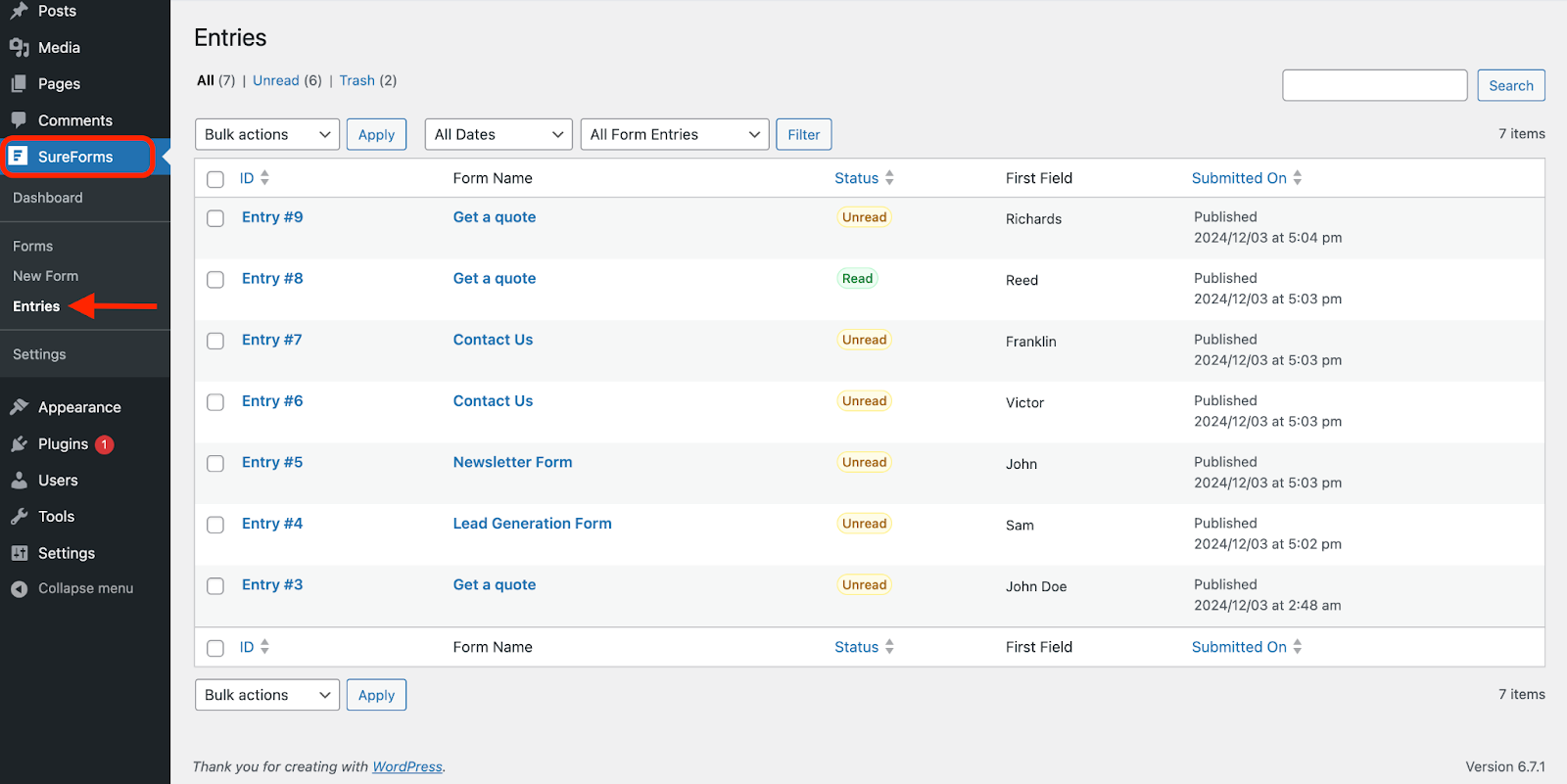The height and width of the screenshot is (784, 1567).
Task: Select the Entry #9 checkbox
Action: (215, 218)
